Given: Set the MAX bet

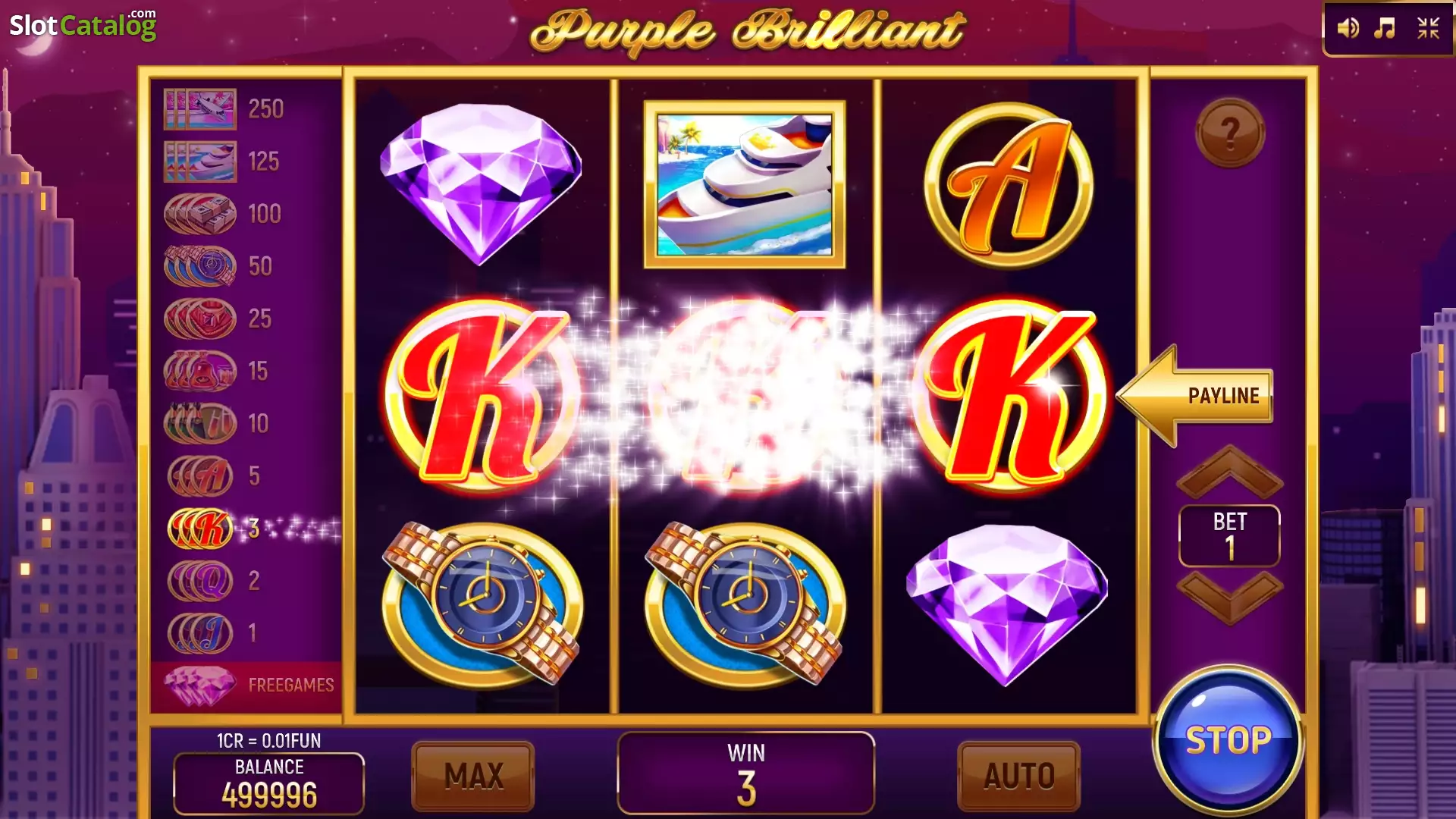Looking at the screenshot, I should pos(473,776).
